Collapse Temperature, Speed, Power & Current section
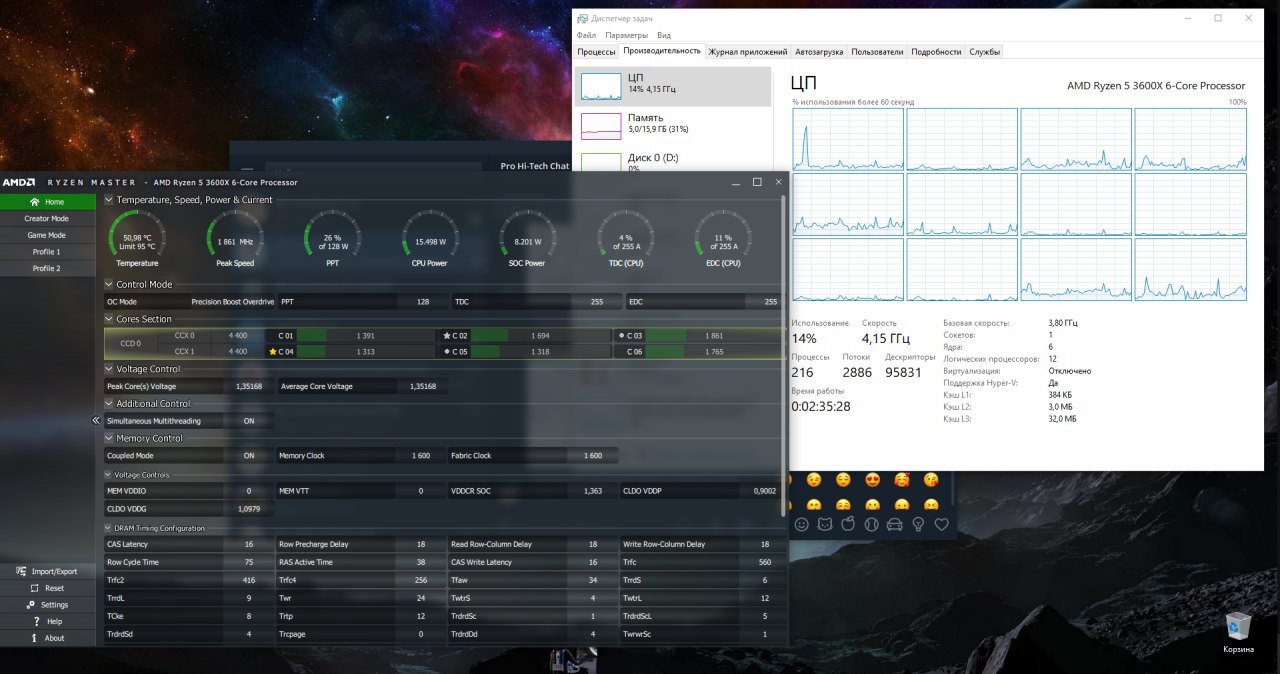Image resolution: width=1280 pixels, height=674 pixels. click(x=109, y=200)
